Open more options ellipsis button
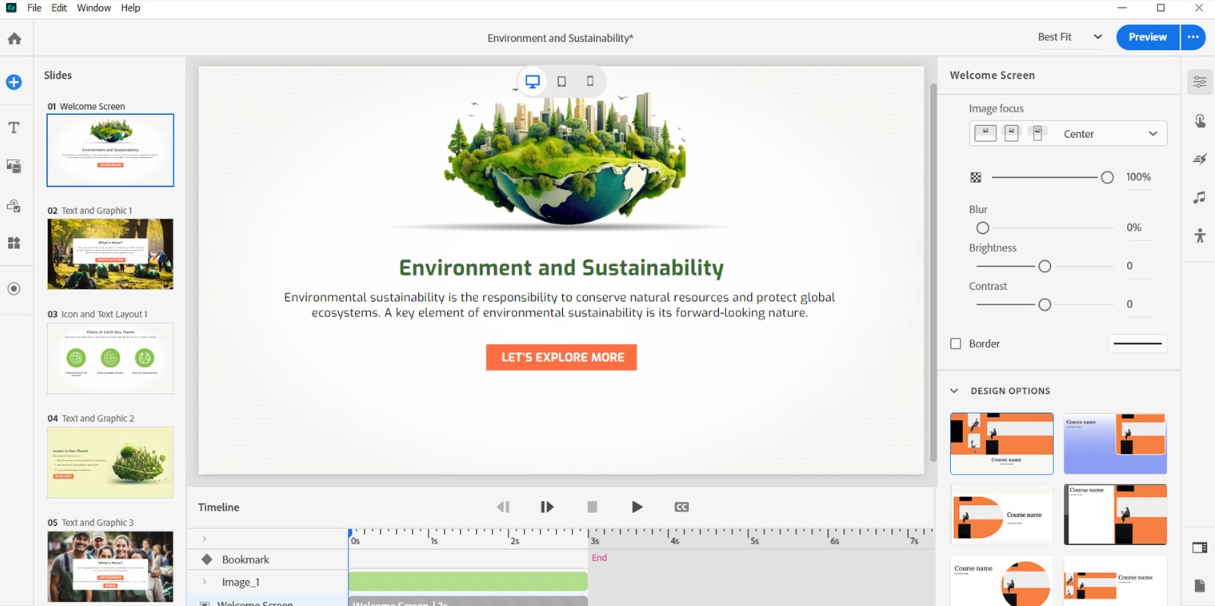 pyautogui.click(x=1193, y=37)
